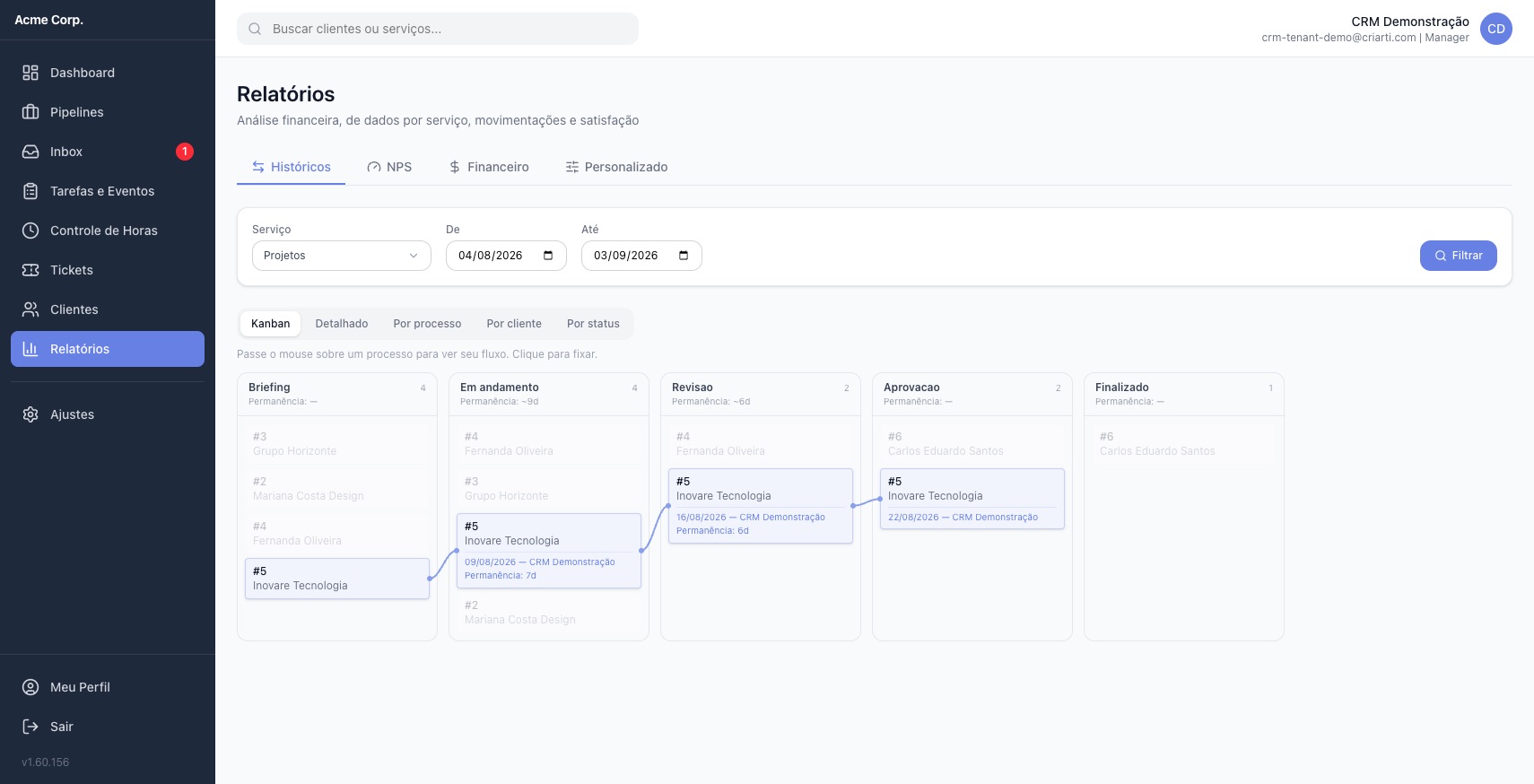Select the Por status view
This screenshot has width=1534, height=784.
tap(593, 324)
